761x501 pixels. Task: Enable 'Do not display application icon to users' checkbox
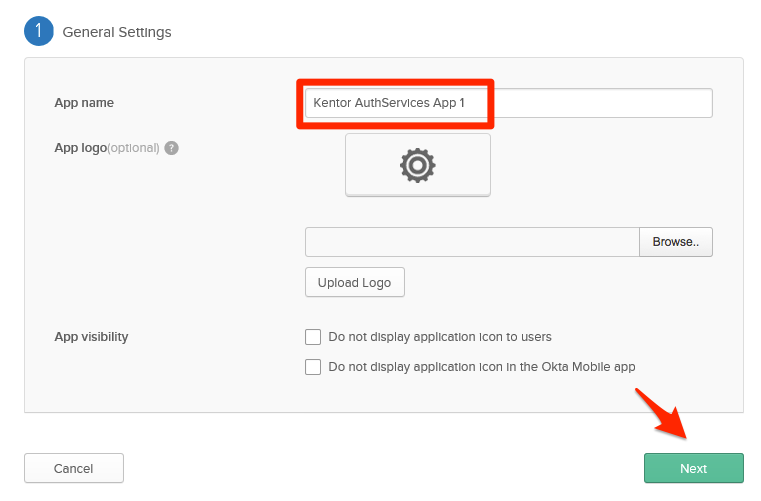[313, 337]
